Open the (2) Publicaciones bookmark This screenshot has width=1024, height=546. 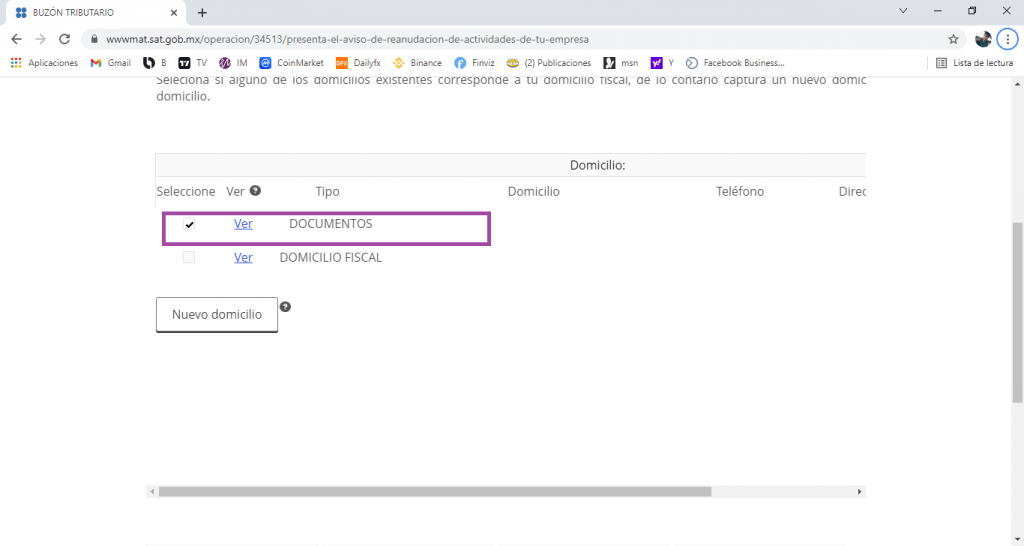coord(549,63)
